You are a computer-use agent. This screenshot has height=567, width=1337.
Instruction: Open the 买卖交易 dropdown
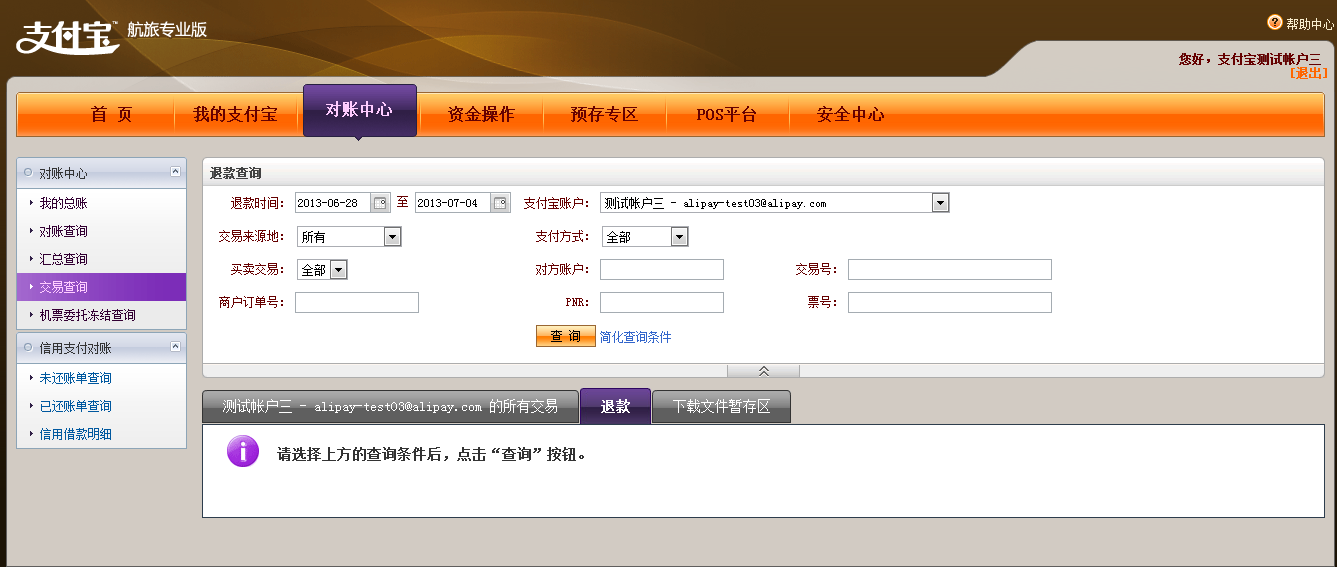(338, 270)
